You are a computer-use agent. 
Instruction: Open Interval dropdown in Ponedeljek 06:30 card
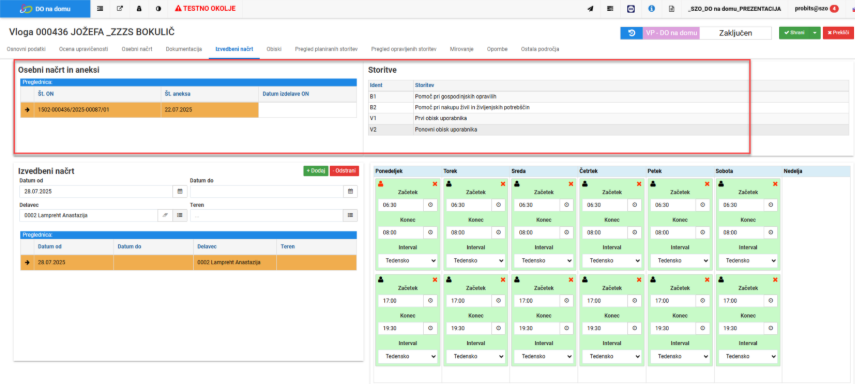pos(408,260)
